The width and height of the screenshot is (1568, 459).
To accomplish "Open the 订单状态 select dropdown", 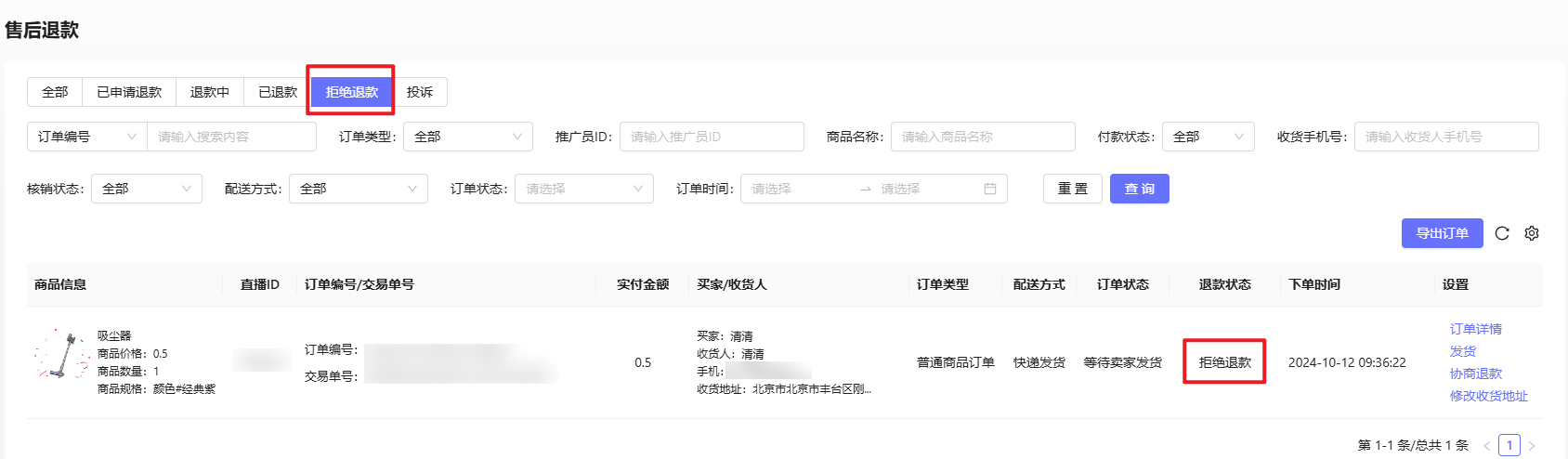I will click(x=583, y=189).
